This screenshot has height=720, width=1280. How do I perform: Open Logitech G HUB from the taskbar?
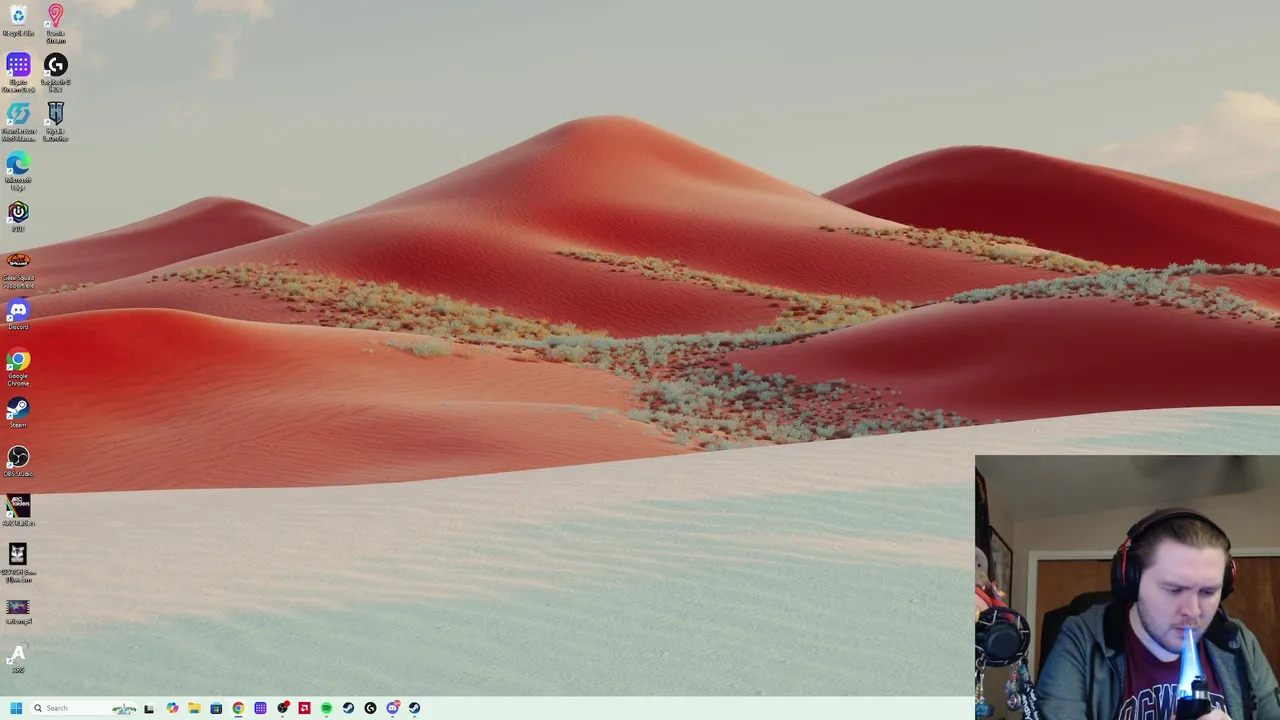370,708
